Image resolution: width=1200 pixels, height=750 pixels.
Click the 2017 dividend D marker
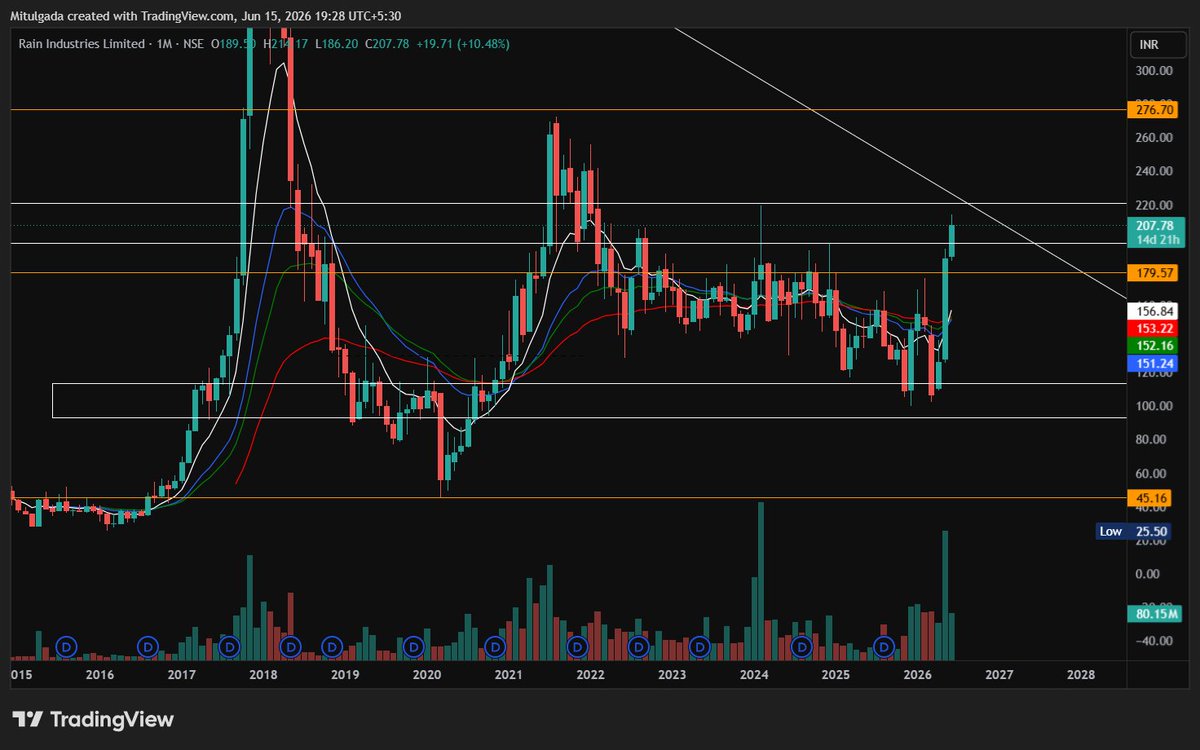click(229, 647)
